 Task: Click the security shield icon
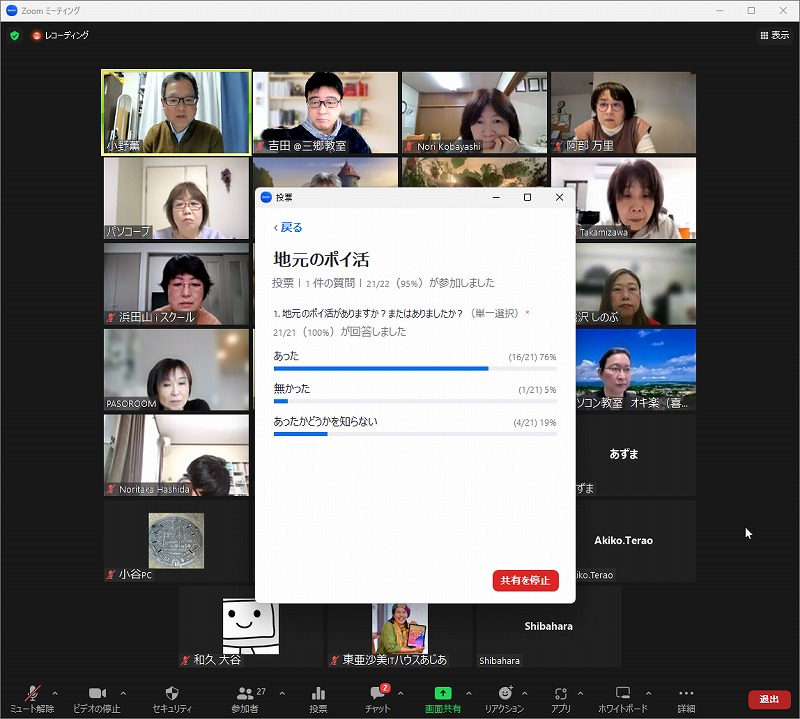[172, 693]
